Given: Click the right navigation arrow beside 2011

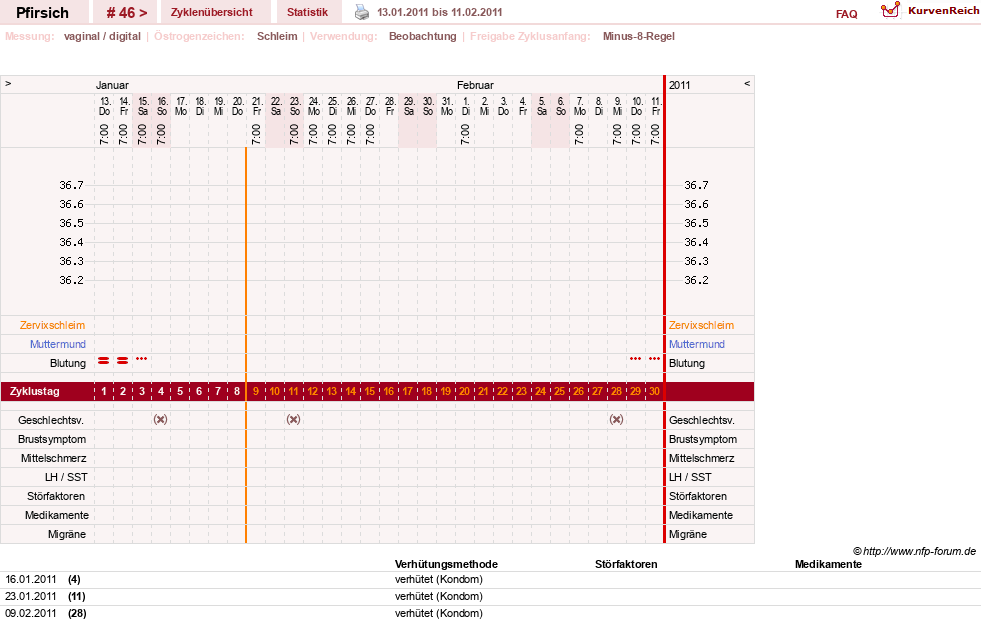Looking at the screenshot, I should click(746, 83).
